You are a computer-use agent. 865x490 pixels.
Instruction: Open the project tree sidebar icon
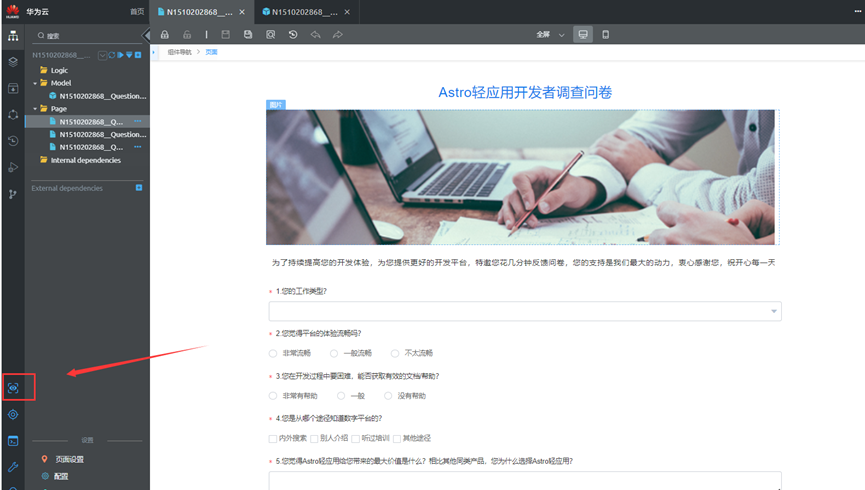tap(13, 36)
